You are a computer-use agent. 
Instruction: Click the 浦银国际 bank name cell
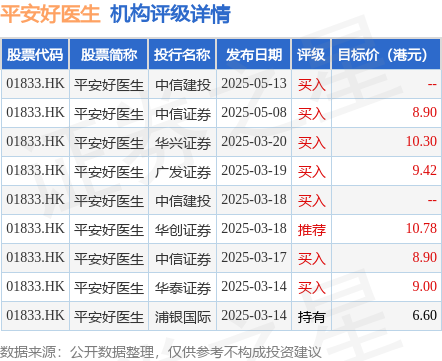[183, 317]
